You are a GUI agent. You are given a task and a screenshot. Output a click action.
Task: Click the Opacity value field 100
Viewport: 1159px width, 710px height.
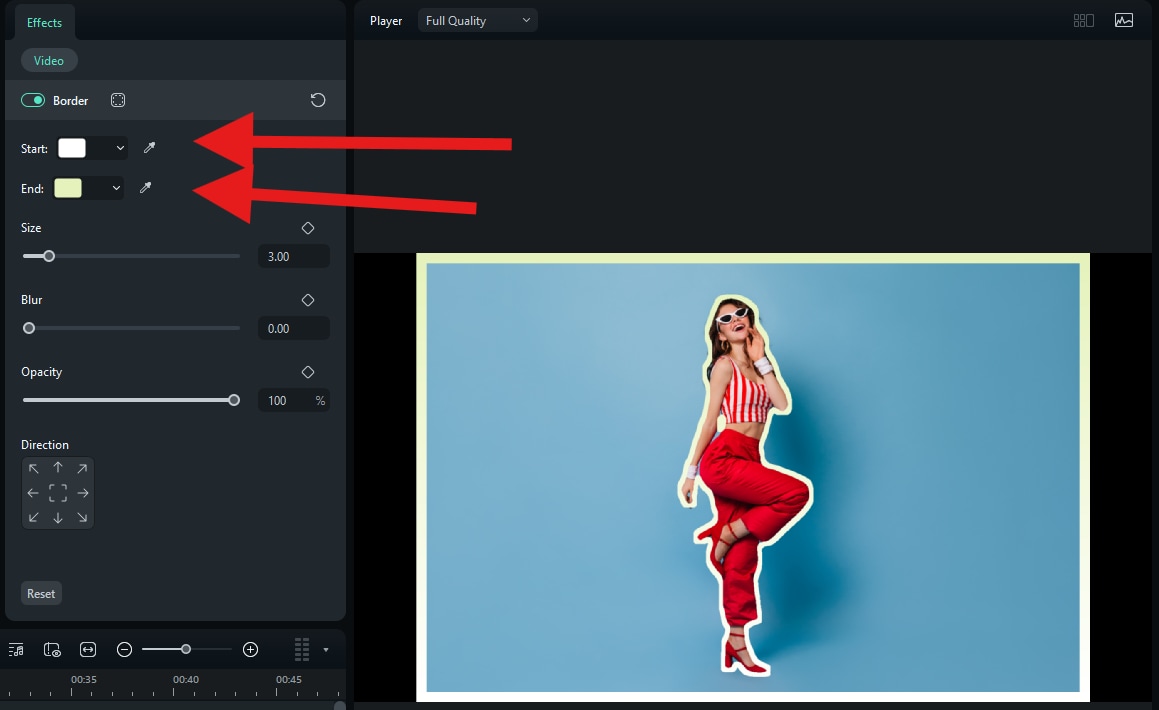[293, 400]
